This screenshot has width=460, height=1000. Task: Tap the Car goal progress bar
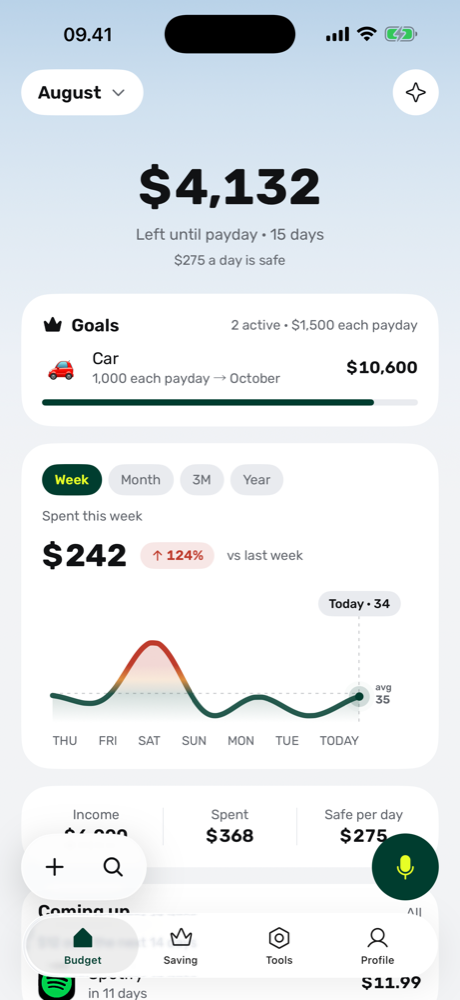click(x=230, y=402)
